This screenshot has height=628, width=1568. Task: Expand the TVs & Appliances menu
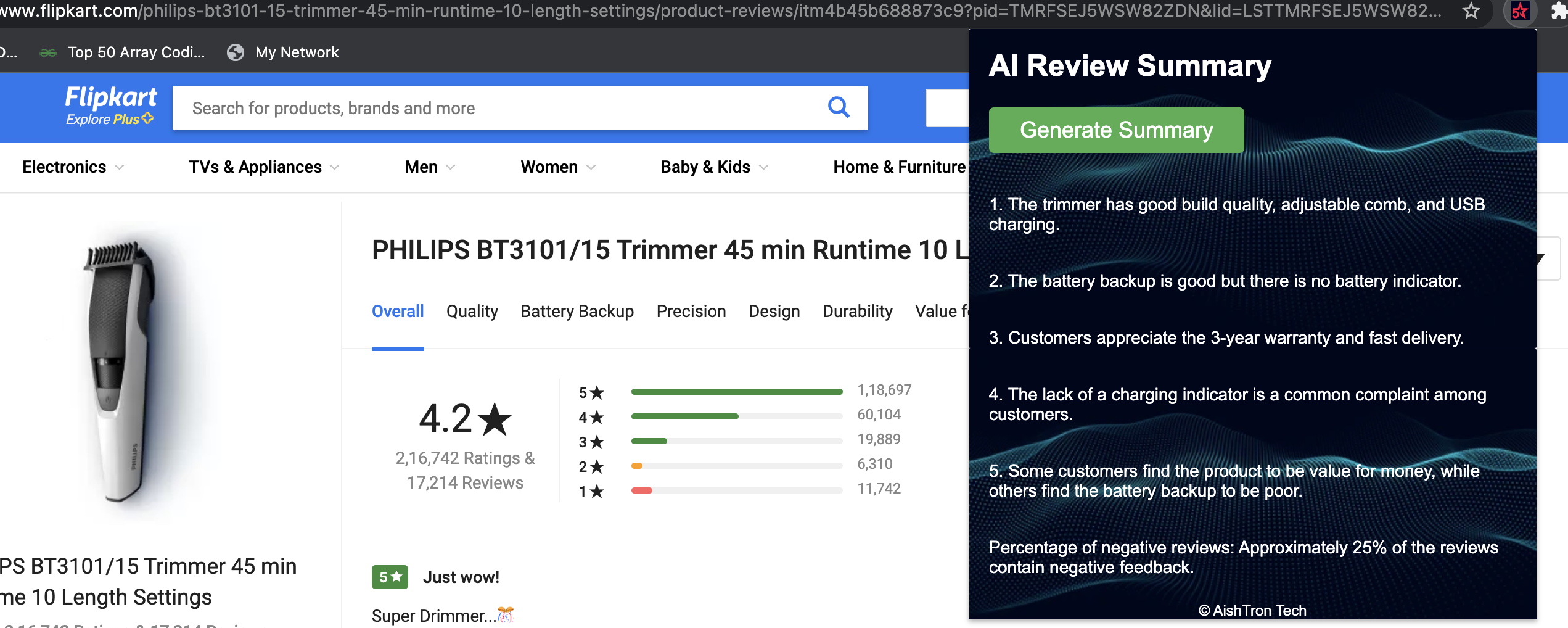264,167
